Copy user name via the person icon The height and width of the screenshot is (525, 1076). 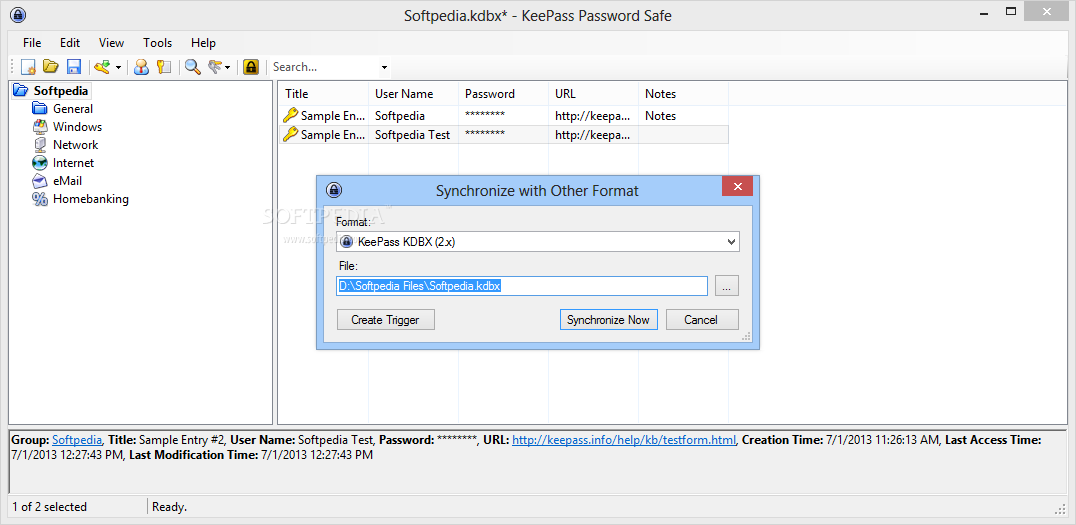[141, 67]
